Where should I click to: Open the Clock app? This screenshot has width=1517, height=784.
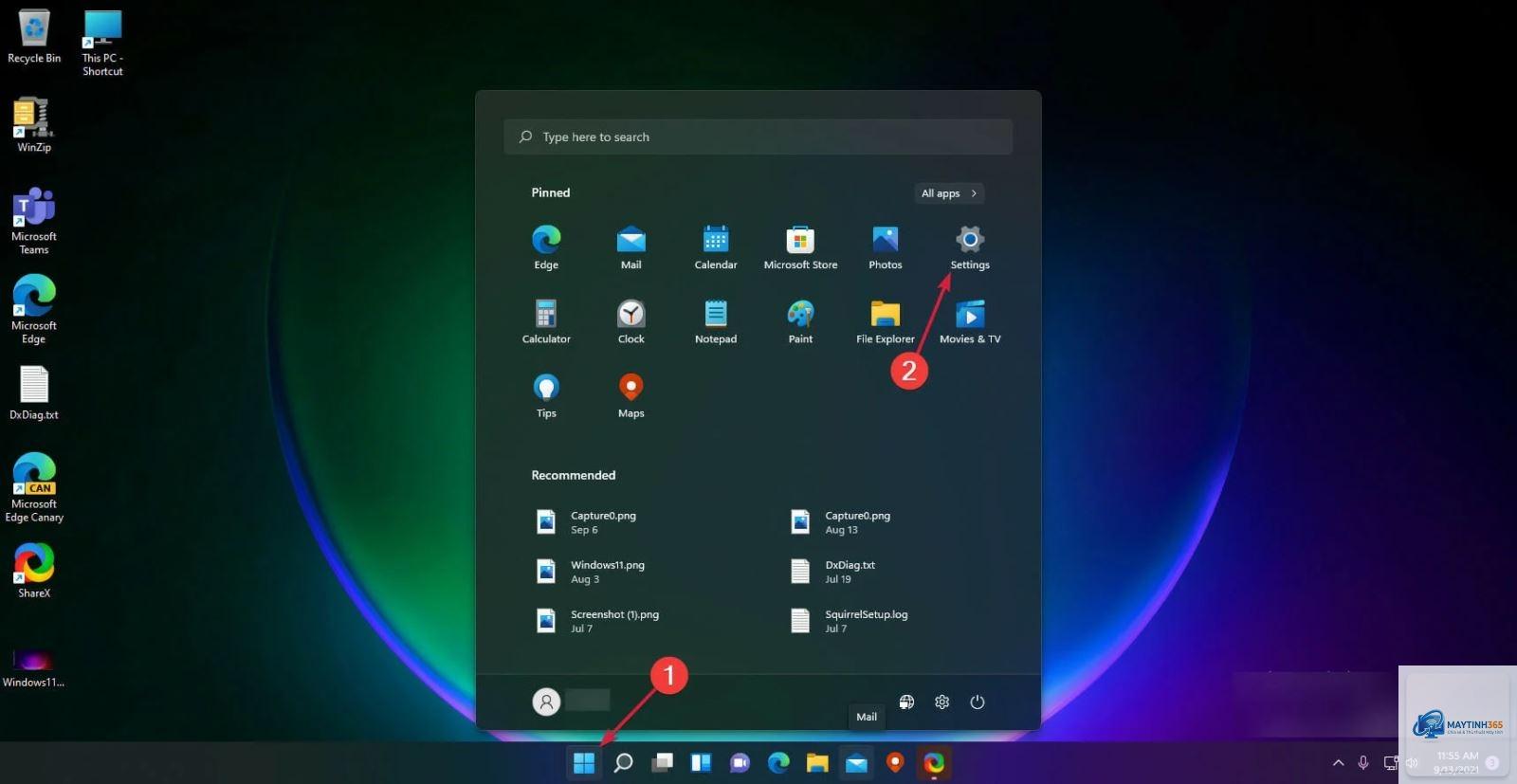(x=631, y=321)
